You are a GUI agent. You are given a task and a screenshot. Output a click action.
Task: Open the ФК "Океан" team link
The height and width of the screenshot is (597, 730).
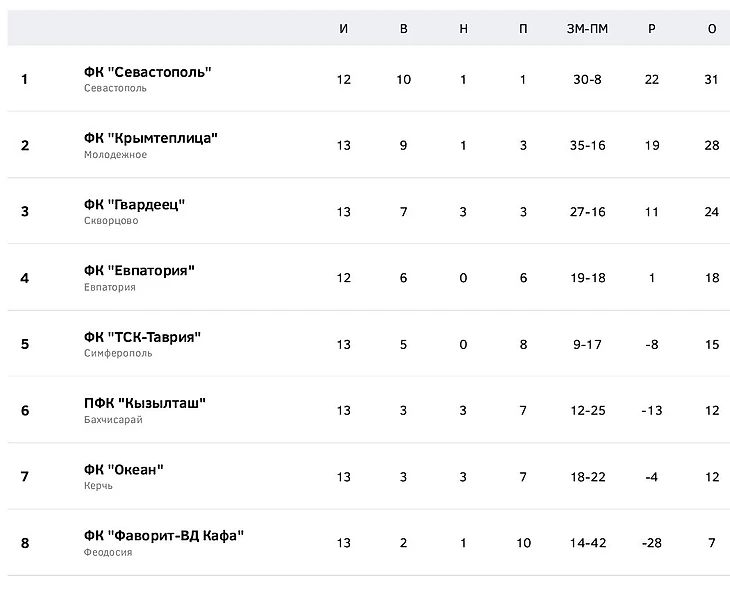tap(124, 470)
